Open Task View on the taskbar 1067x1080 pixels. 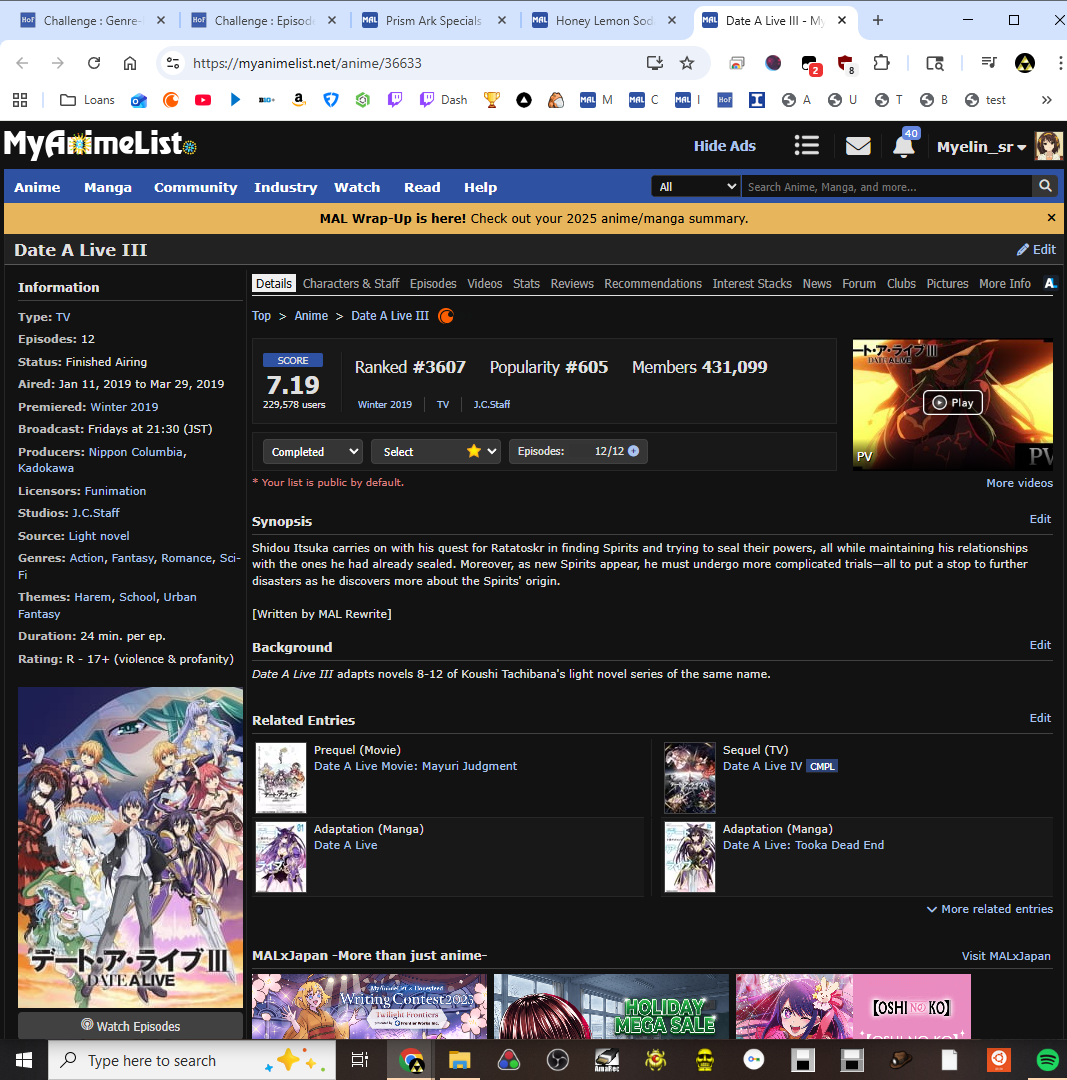click(360, 1060)
